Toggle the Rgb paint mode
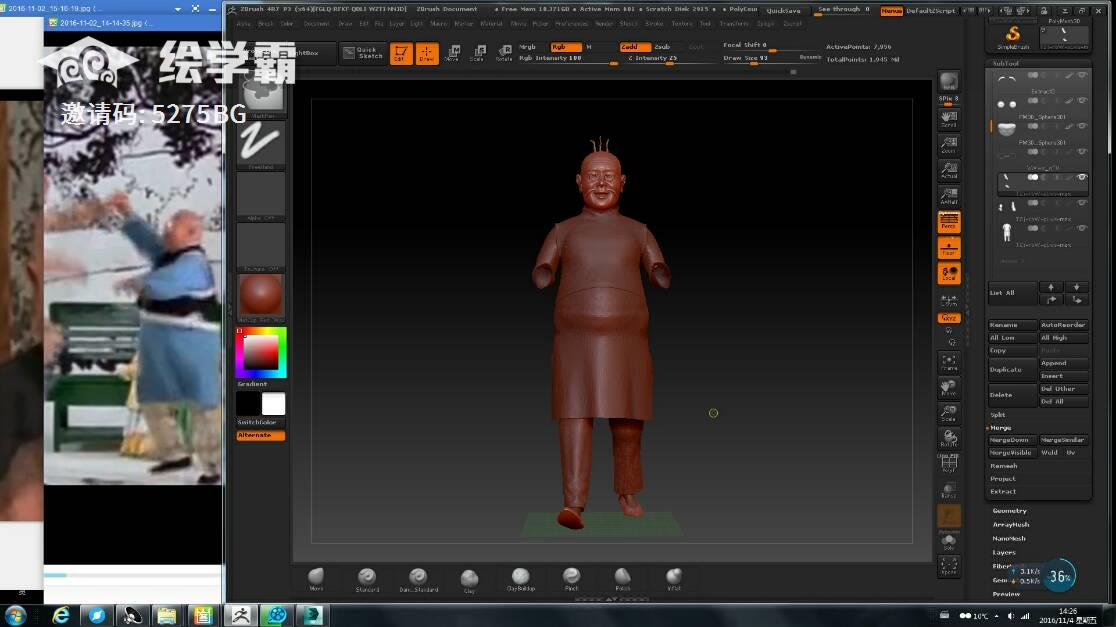The height and width of the screenshot is (627, 1116). (x=566, y=47)
